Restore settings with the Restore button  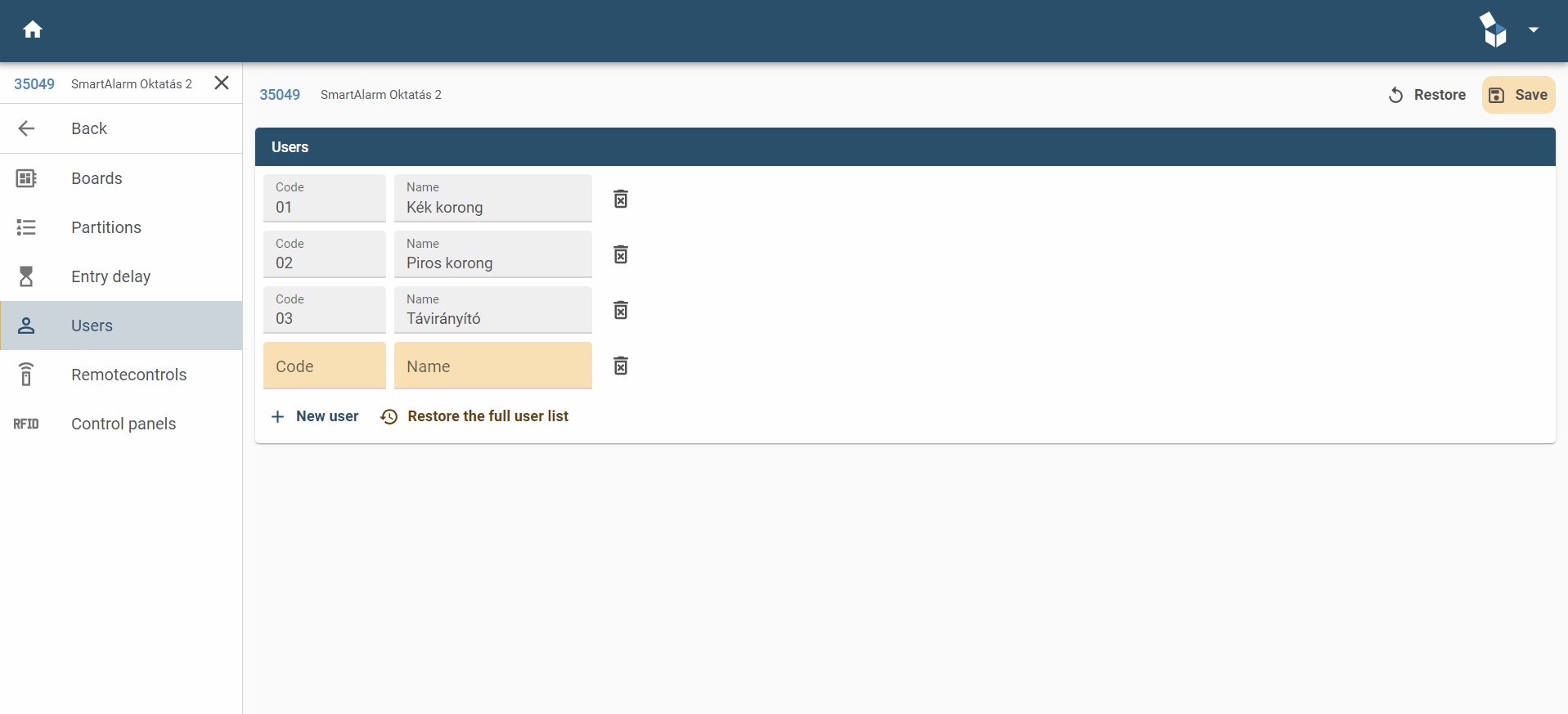coord(1427,95)
